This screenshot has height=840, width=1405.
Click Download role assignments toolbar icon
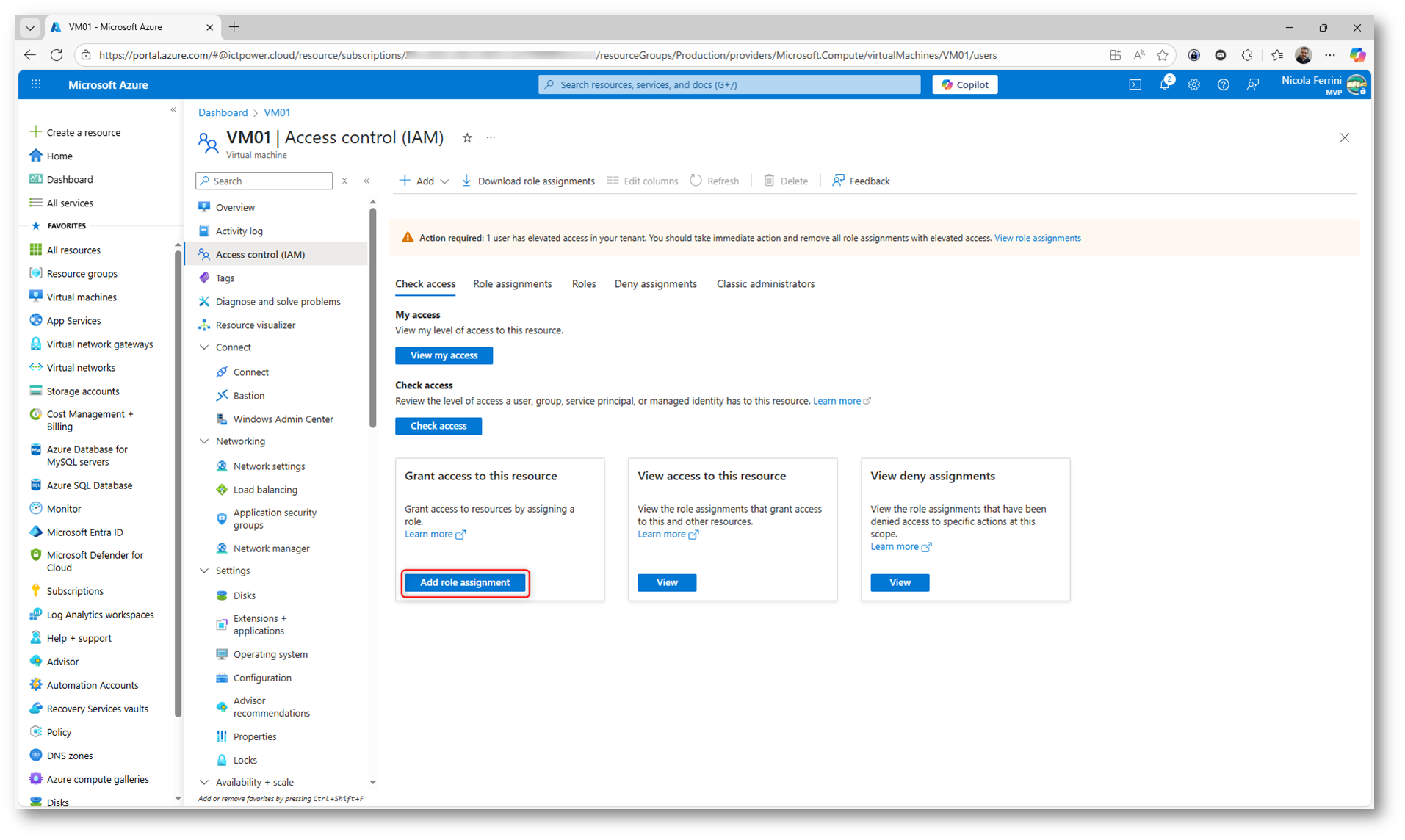(x=466, y=181)
